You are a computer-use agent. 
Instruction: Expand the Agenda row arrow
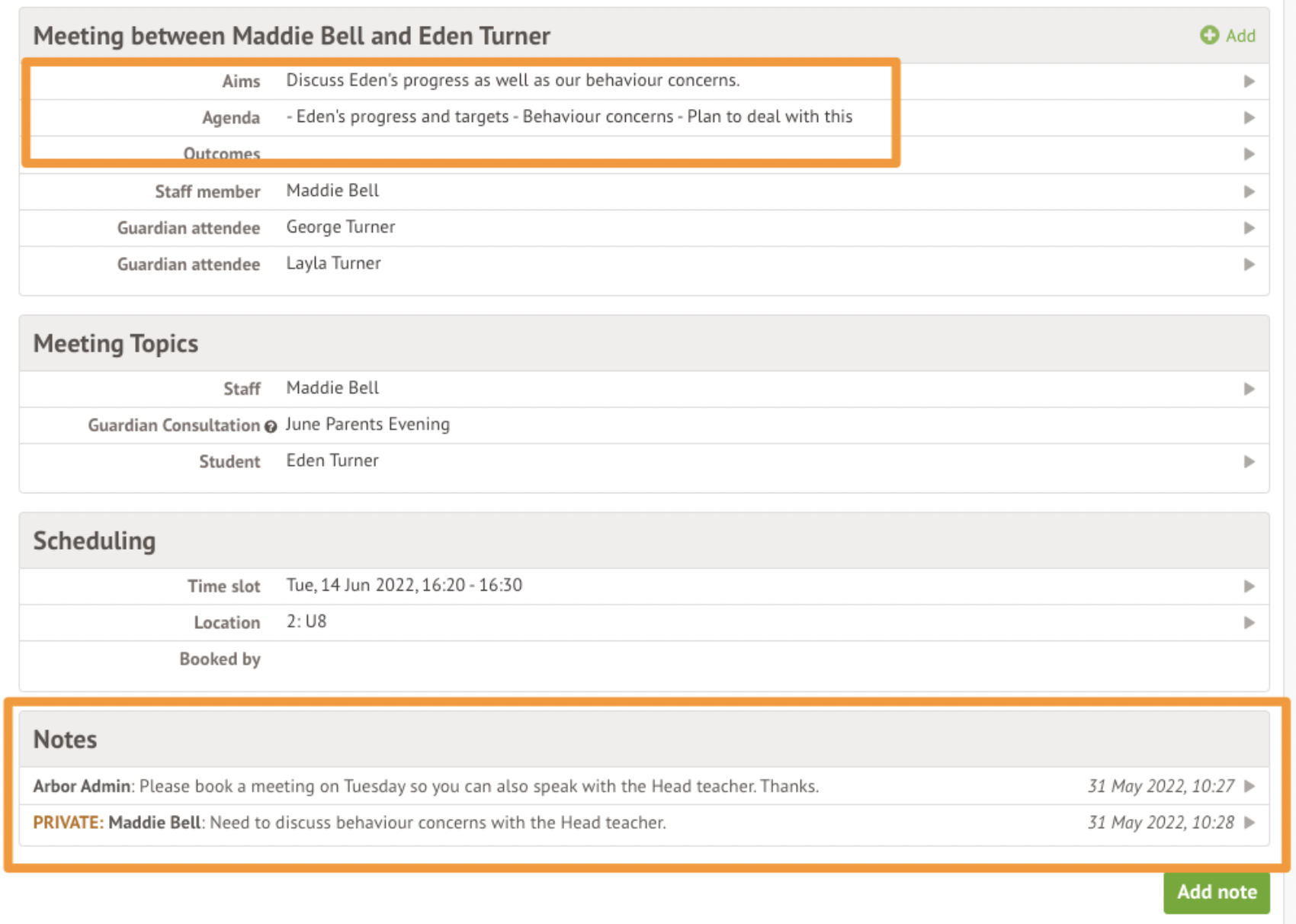(x=1249, y=117)
